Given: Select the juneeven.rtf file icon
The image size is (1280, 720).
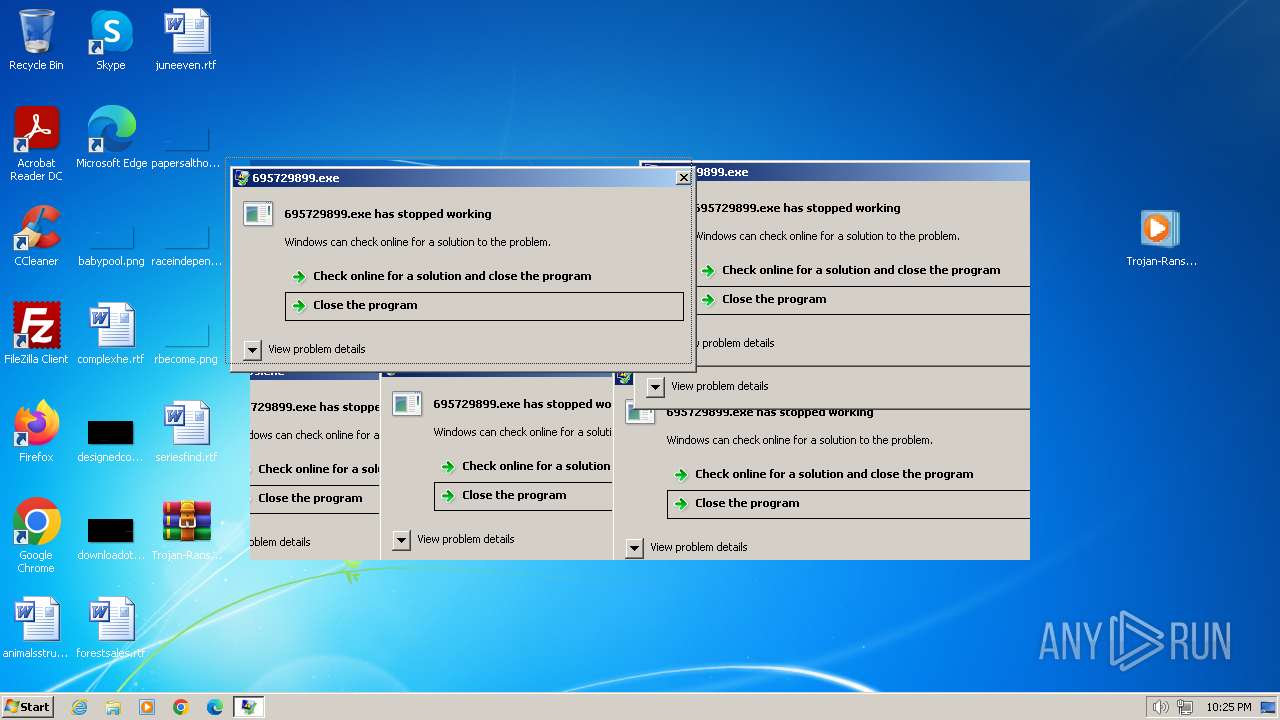Looking at the screenshot, I should [186, 41].
